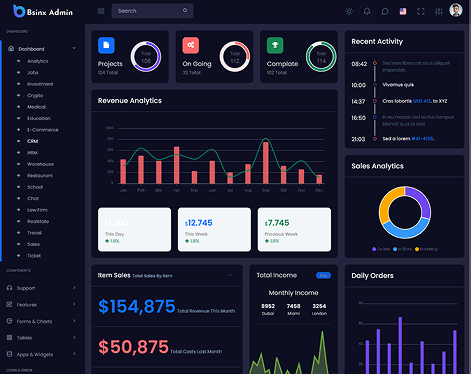Click the Forms & Charts pie icon
The image size is (471, 374).
[9, 321]
